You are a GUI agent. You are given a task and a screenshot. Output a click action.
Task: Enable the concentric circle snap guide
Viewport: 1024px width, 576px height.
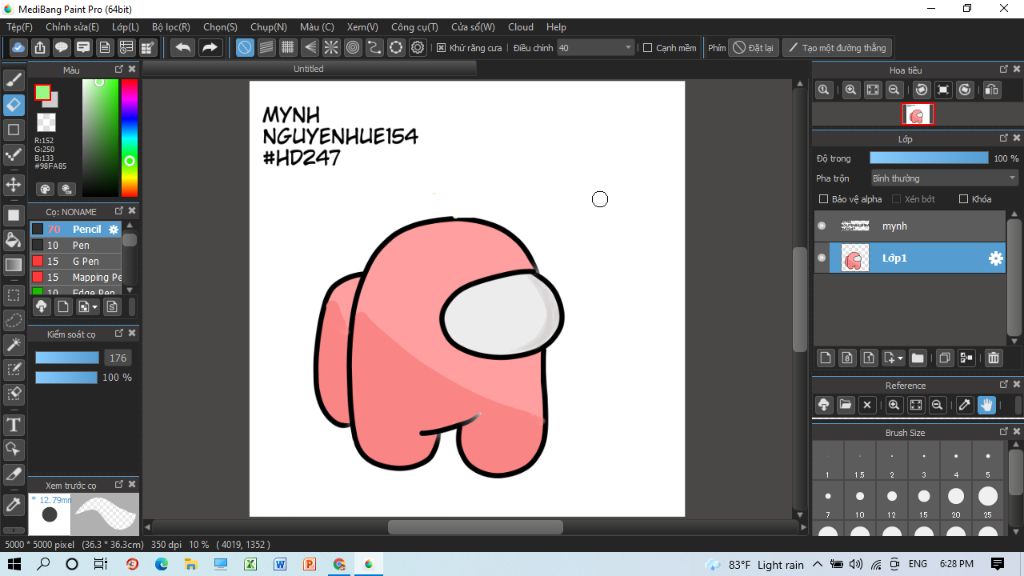coord(353,48)
